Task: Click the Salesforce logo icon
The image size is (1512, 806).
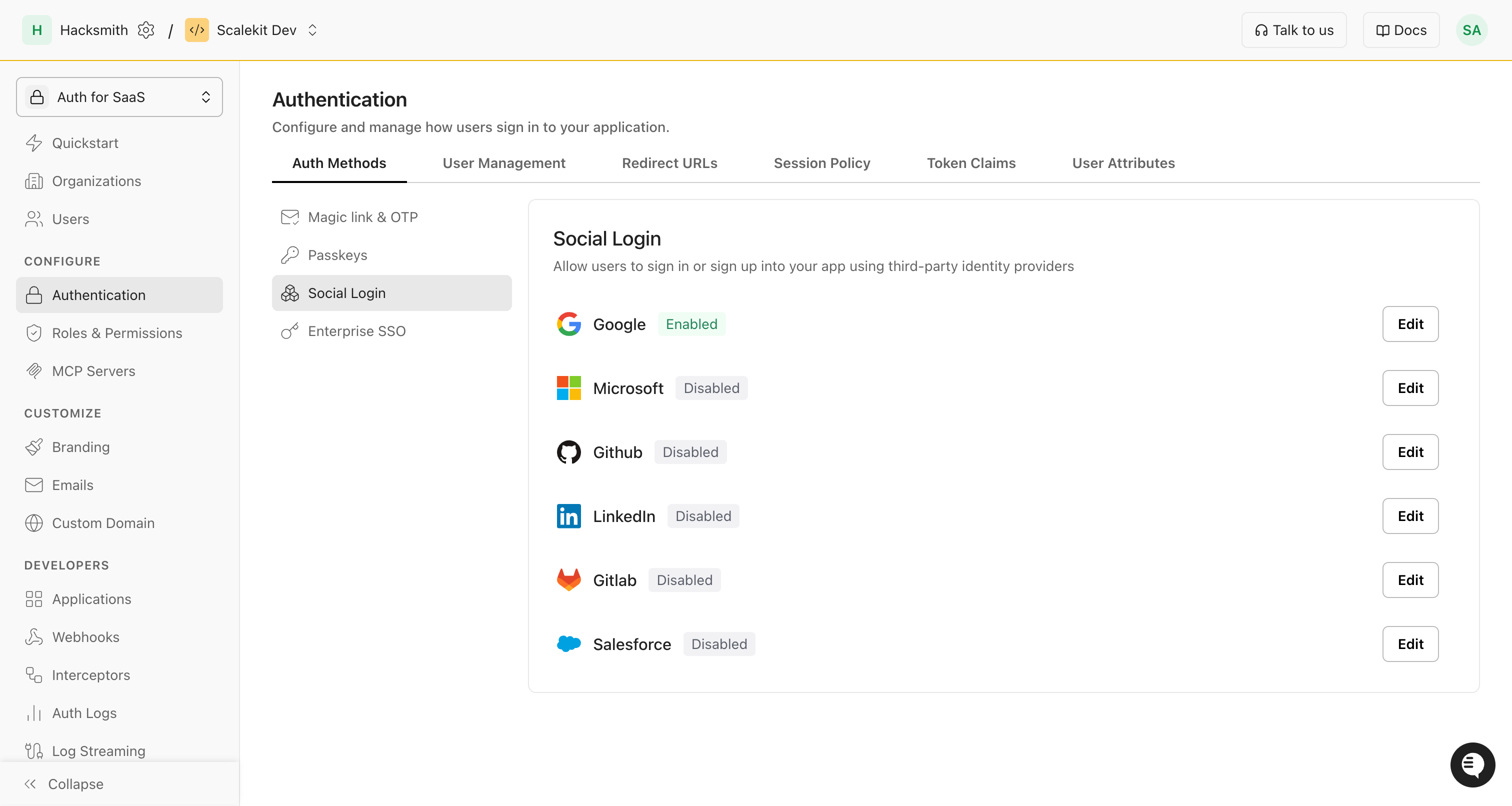Action: pyautogui.click(x=568, y=643)
